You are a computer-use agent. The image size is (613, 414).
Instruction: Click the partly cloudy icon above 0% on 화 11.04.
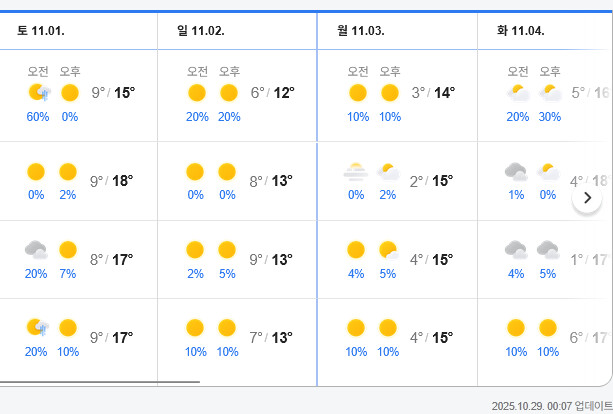[548, 172]
